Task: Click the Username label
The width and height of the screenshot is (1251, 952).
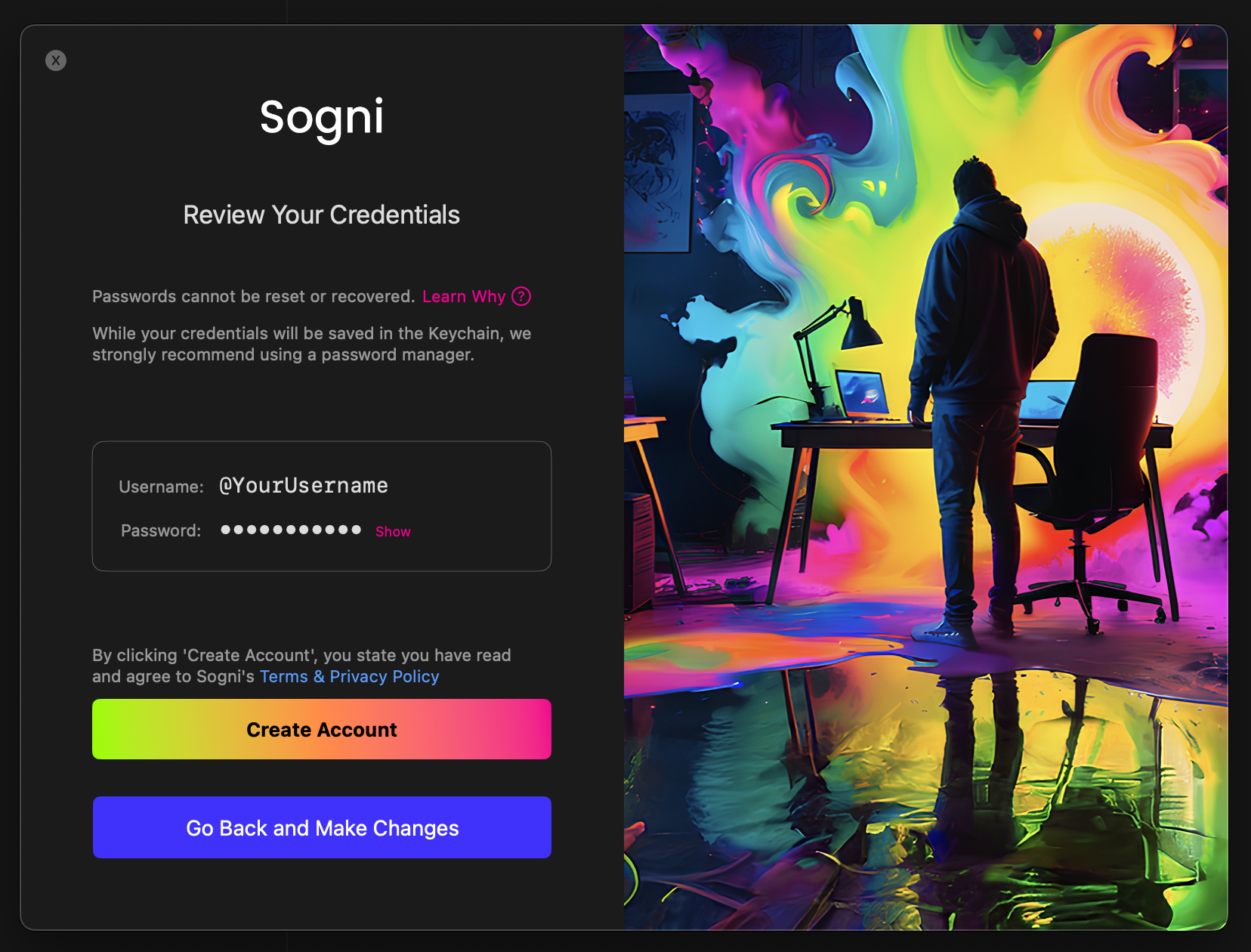Action: tap(162, 487)
